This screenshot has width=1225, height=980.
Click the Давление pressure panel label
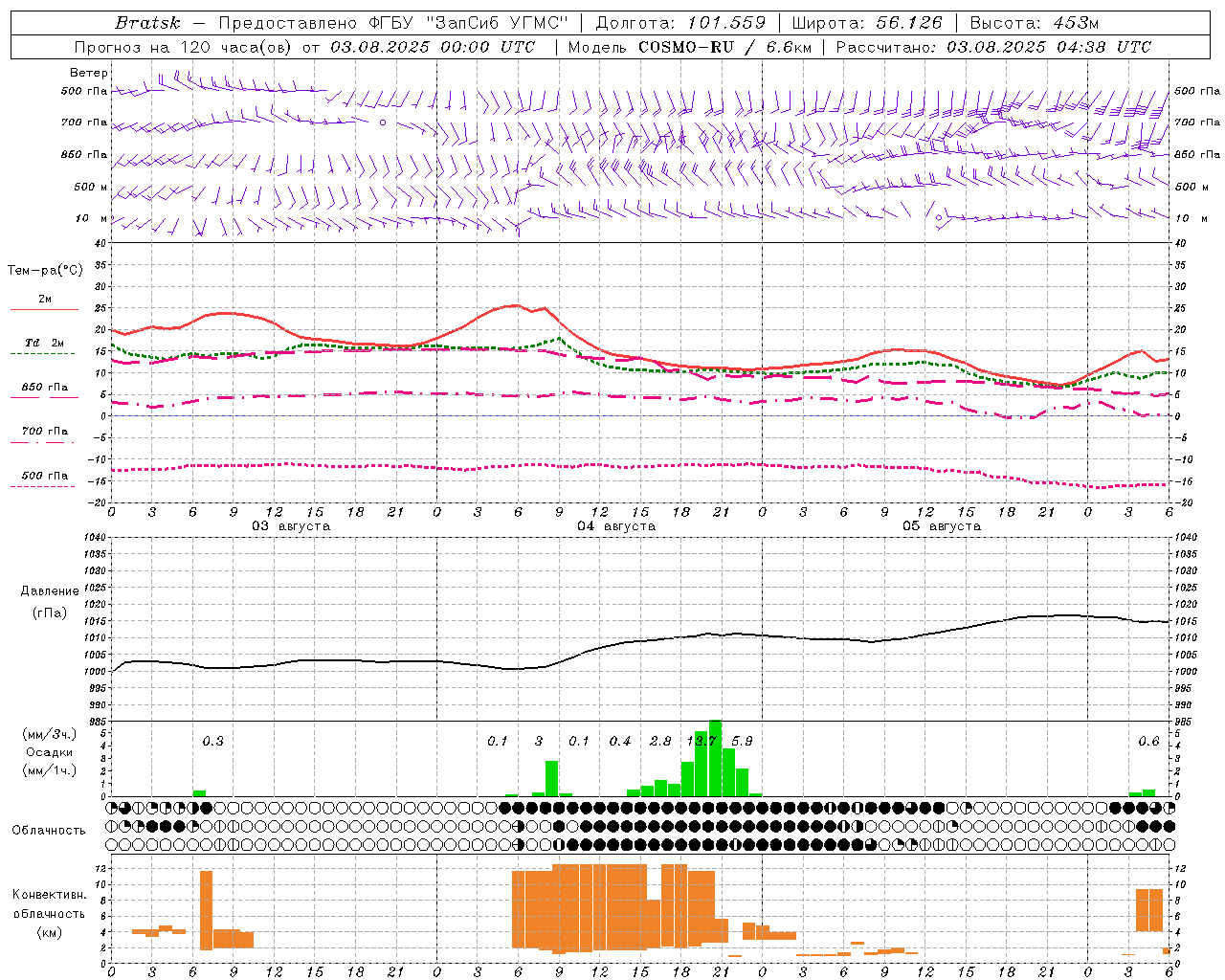[50, 591]
